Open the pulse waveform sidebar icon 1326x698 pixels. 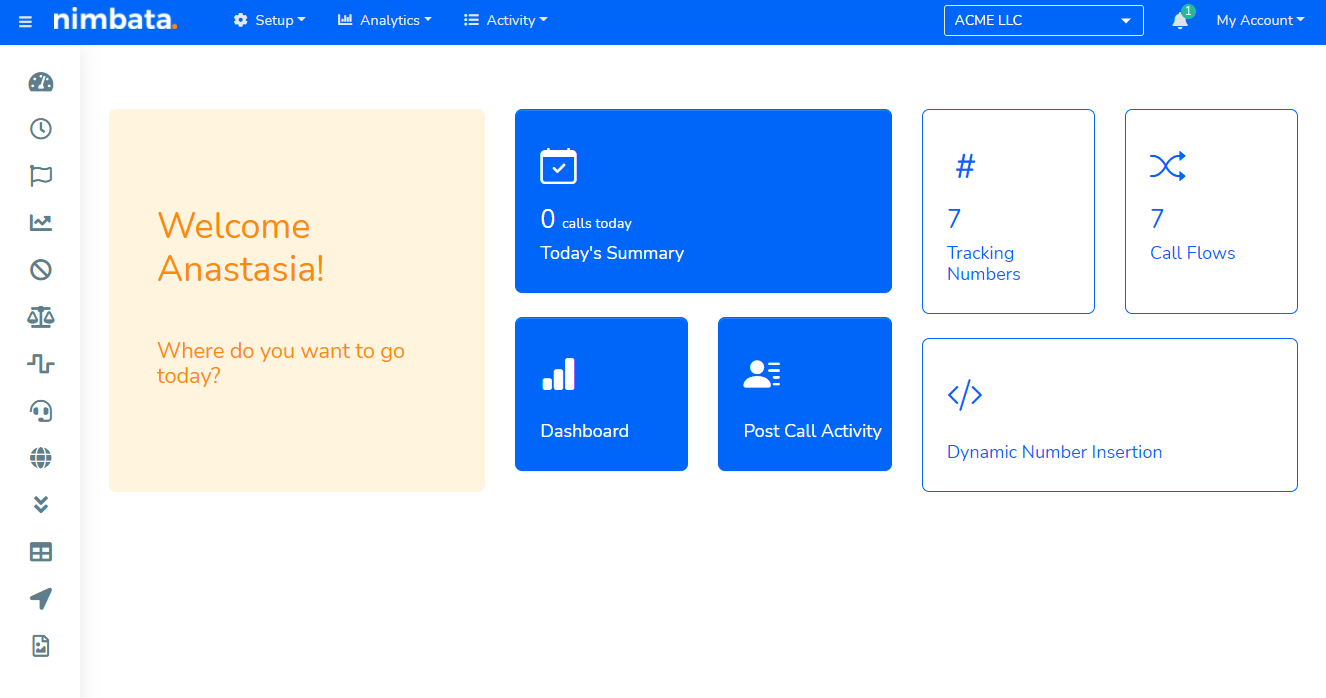click(x=41, y=364)
